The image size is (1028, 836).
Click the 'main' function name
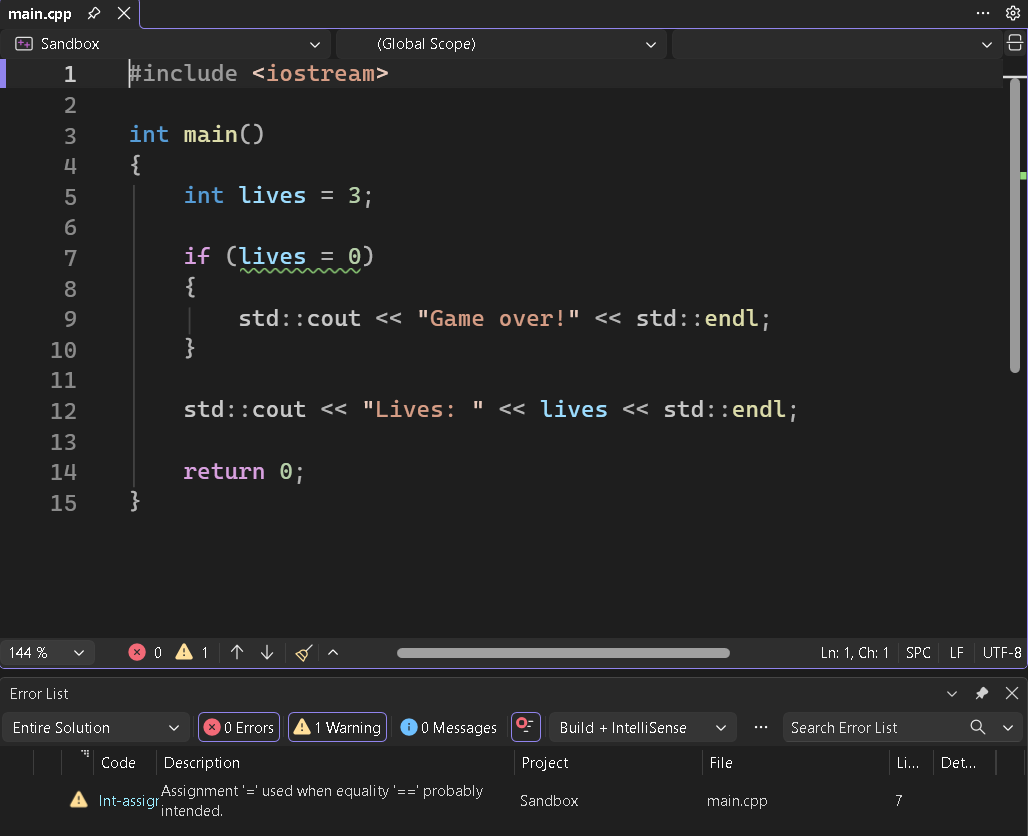coord(210,134)
